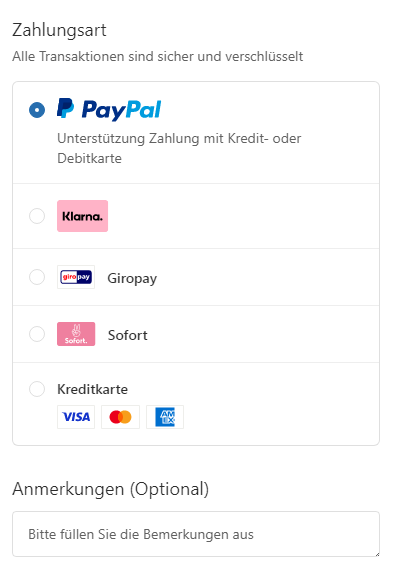Click the Giropay text label
This screenshot has height=584, width=396.
tap(132, 279)
